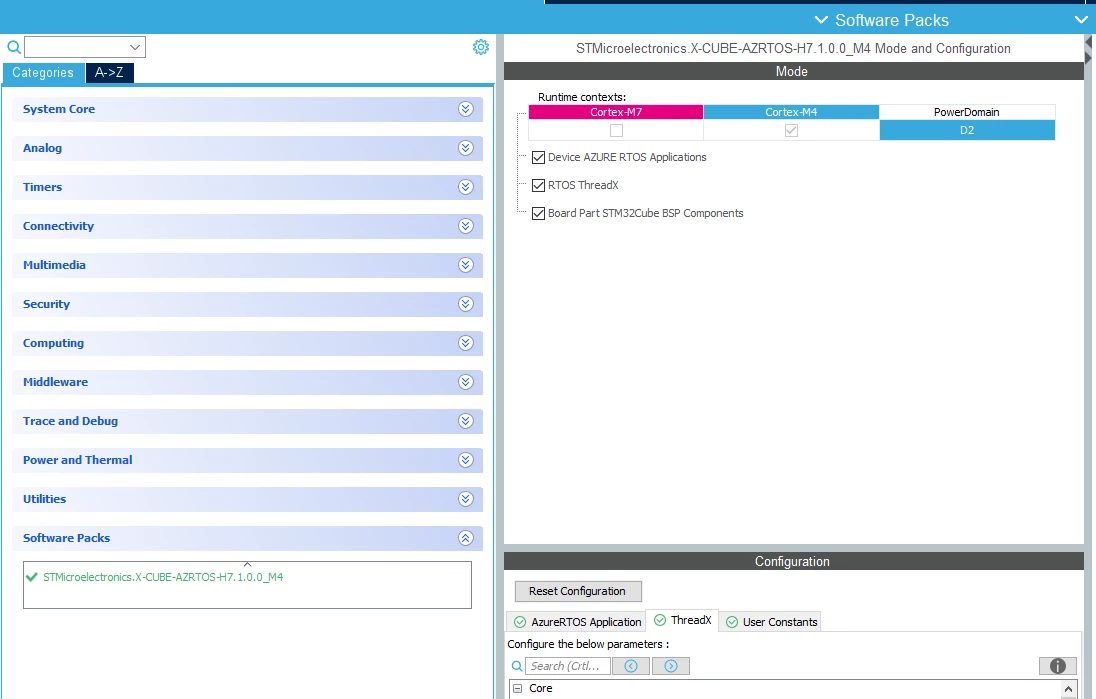This screenshot has height=699, width=1096.
Task: Click the small up arrow above pack list
Action: (247, 563)
